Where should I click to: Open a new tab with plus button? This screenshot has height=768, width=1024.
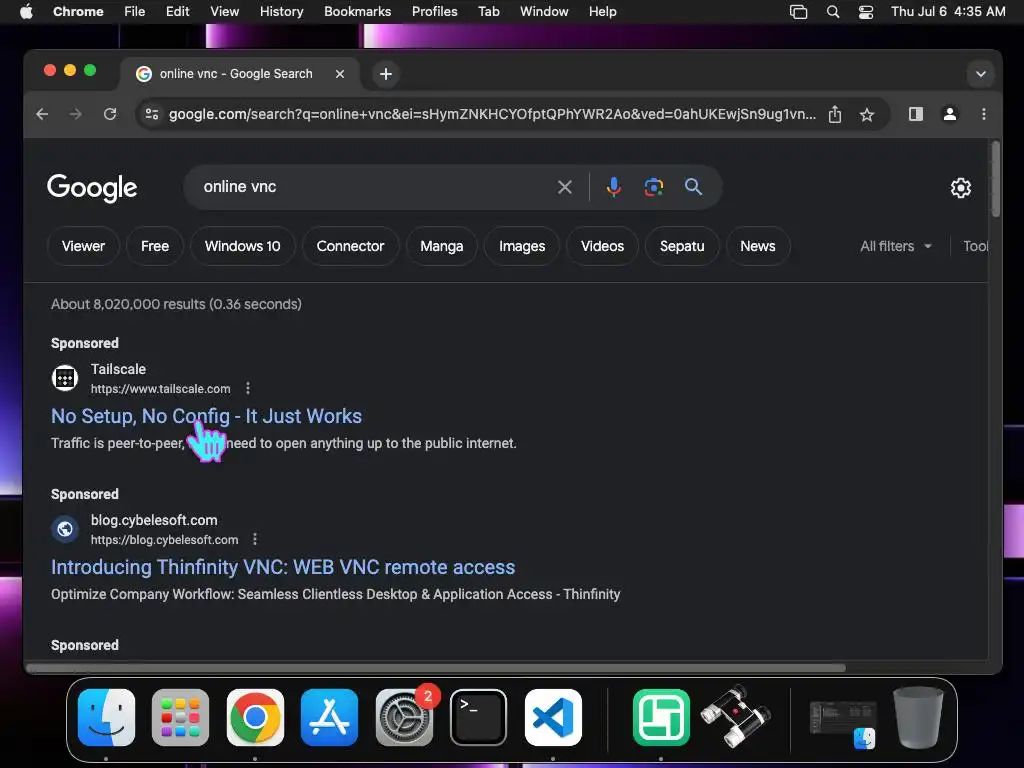pyautogui.click(x=386, y=74)
